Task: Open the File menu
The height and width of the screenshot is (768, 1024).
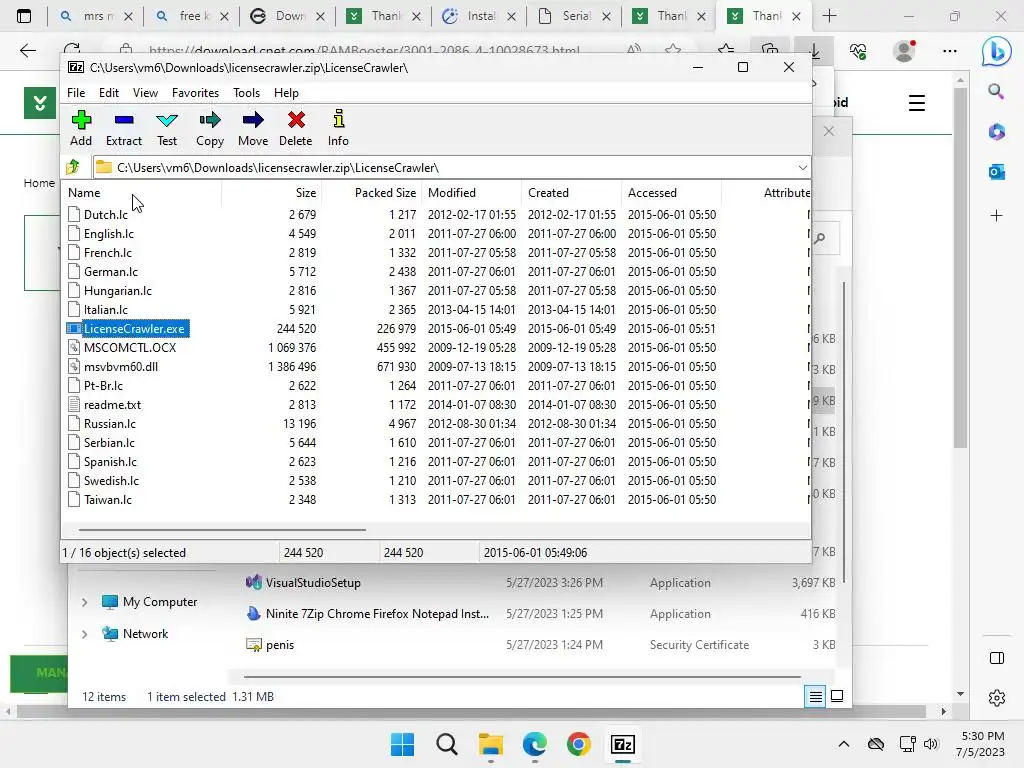Action: 76,93
